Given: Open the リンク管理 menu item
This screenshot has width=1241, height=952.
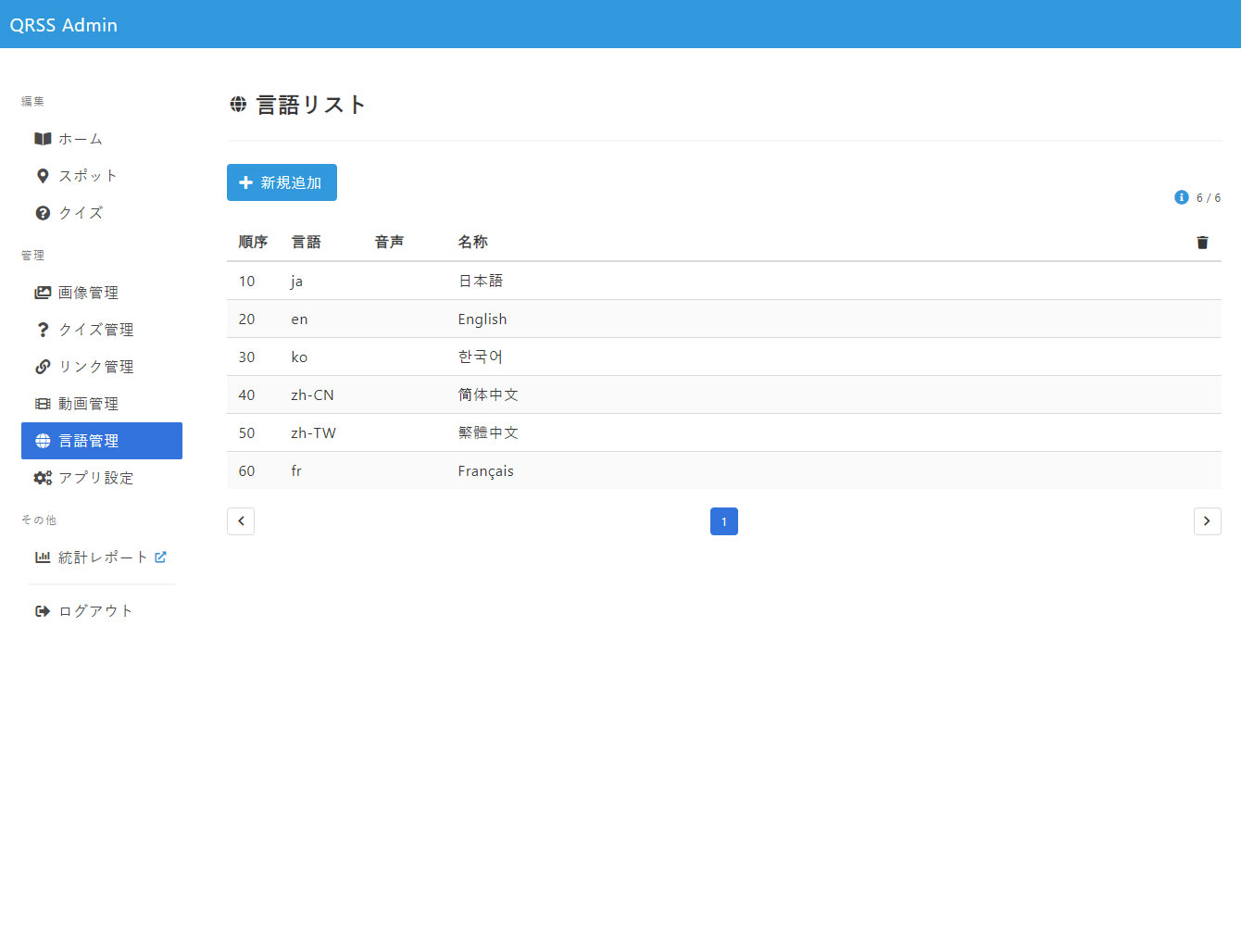Looking at the screenshot, I should click(x=95, y=367).
